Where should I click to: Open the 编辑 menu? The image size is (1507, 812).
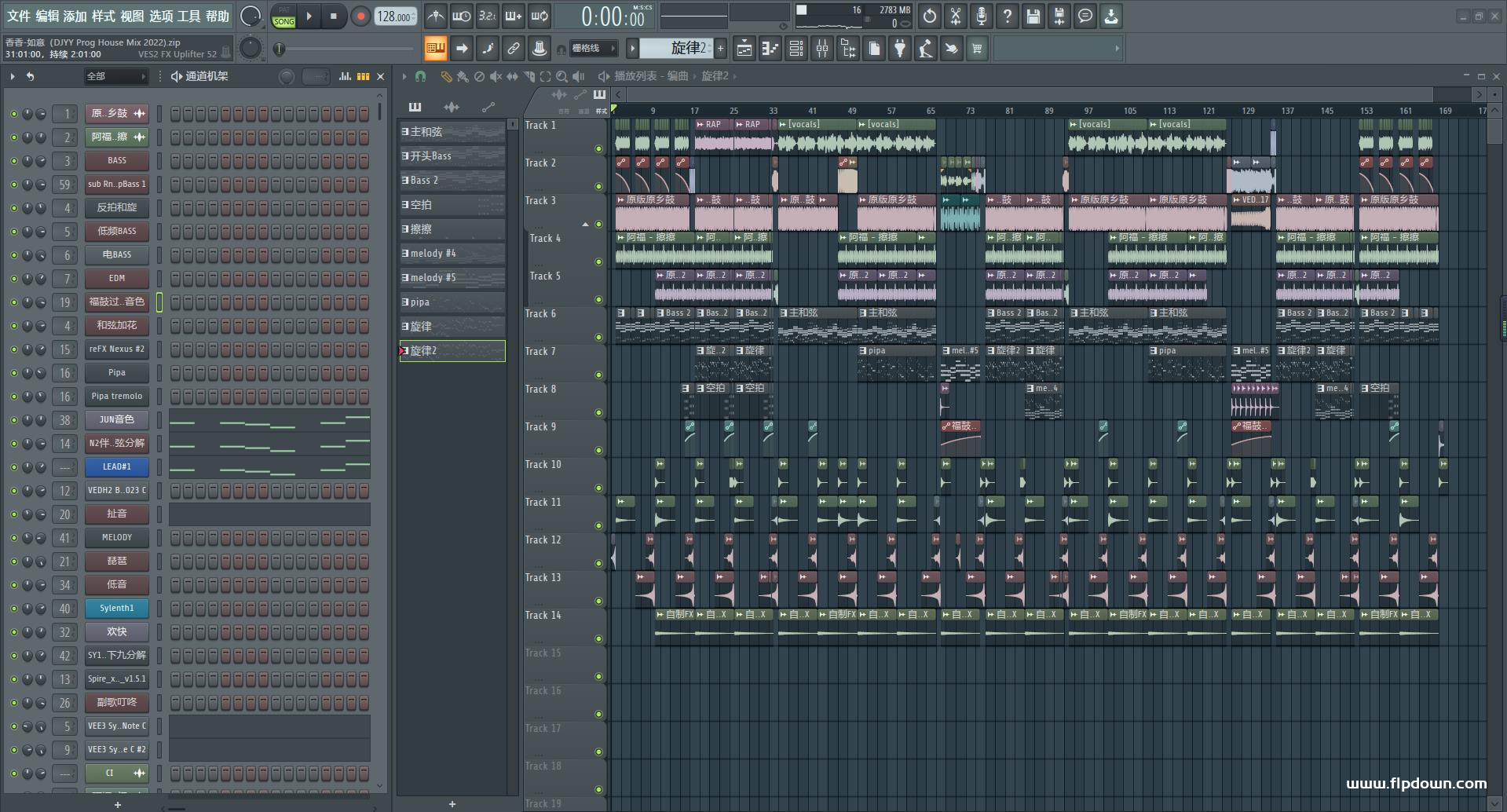tap(47, 16)
